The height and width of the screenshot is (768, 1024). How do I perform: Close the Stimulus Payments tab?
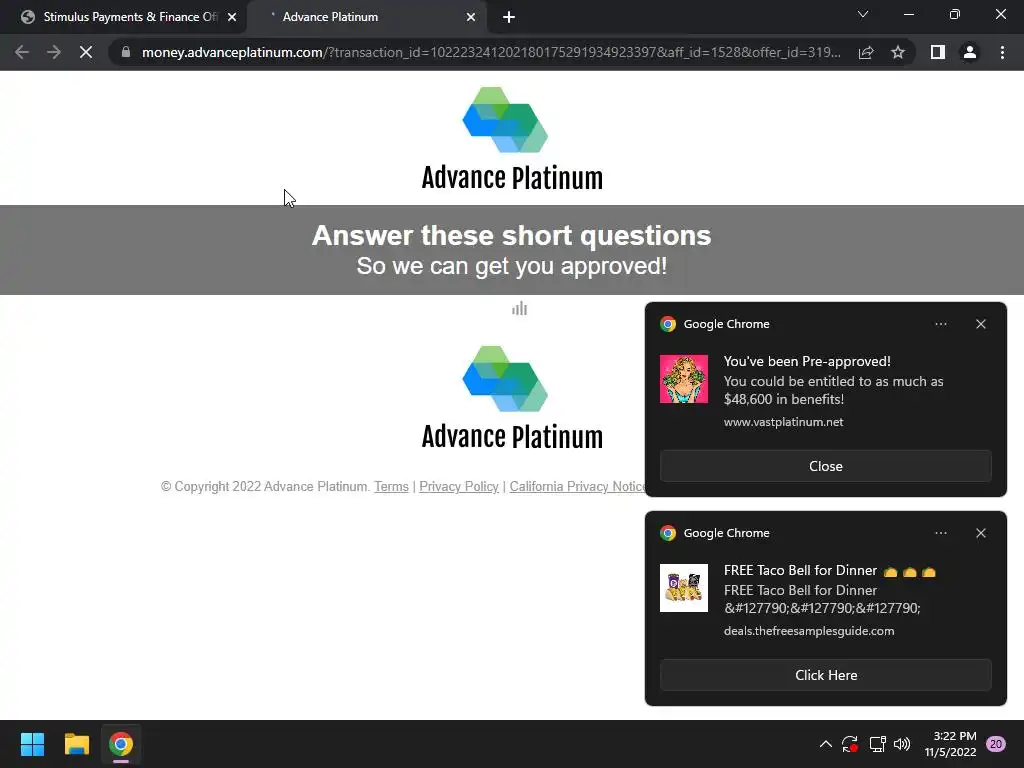[x=232, y=17]
